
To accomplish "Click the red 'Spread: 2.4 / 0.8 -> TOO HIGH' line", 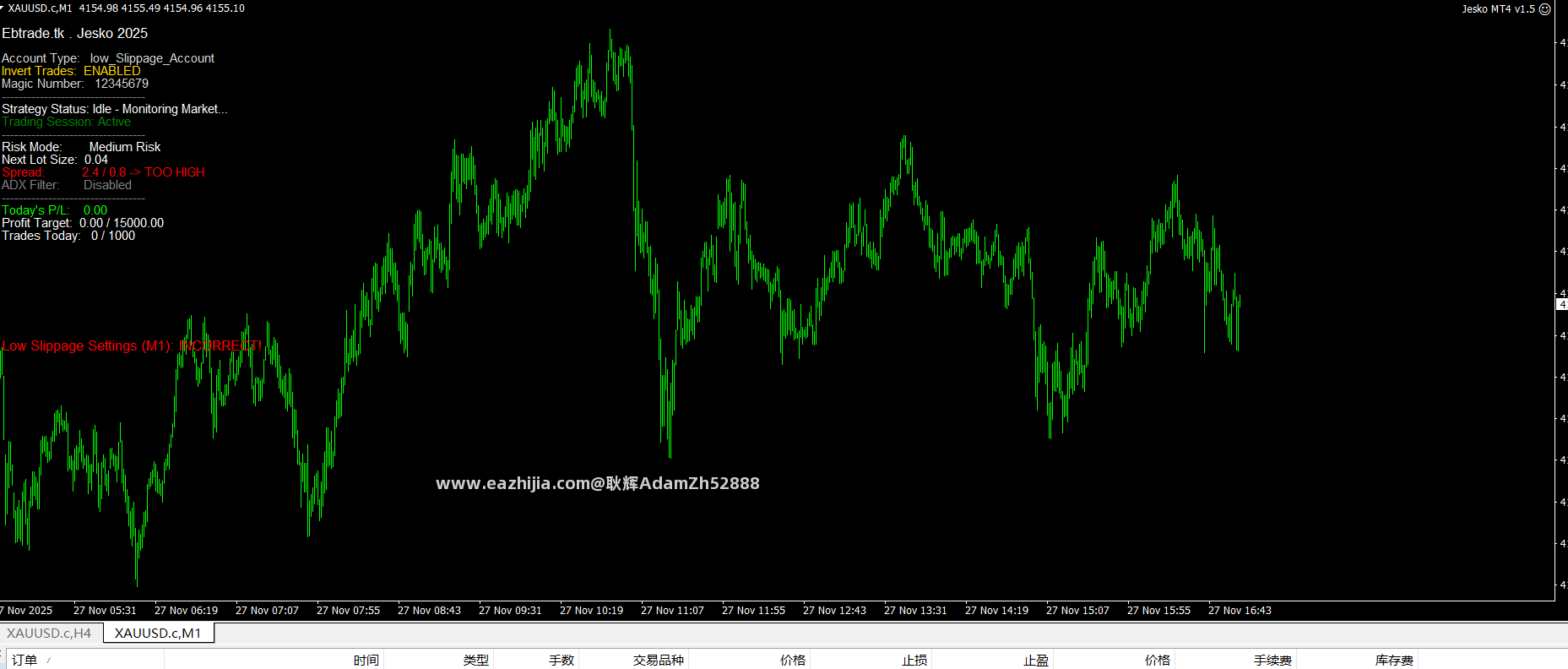I will tap(103, 172).
